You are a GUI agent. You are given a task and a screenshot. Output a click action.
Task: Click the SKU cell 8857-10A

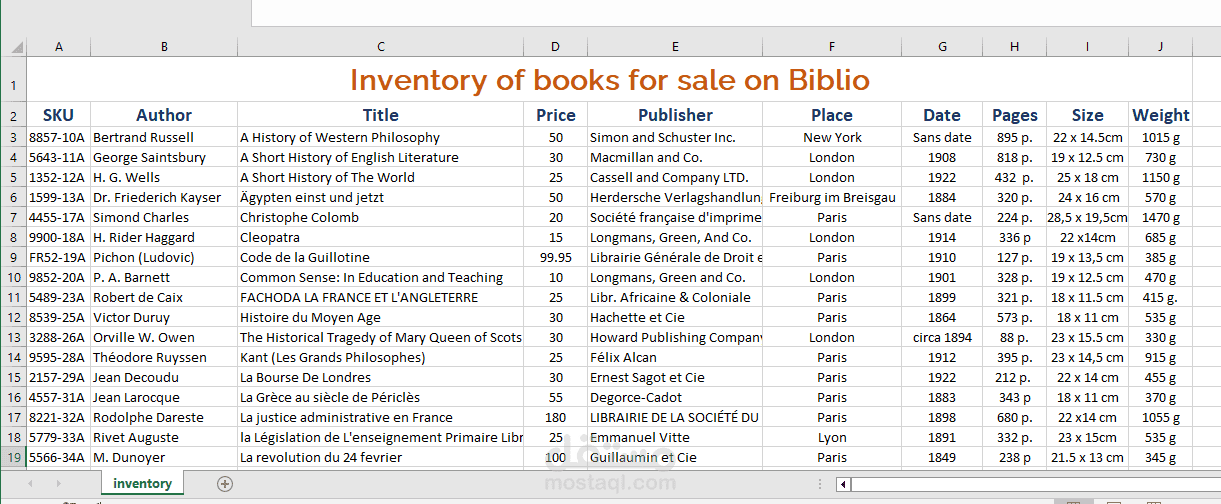click(58, 137)
